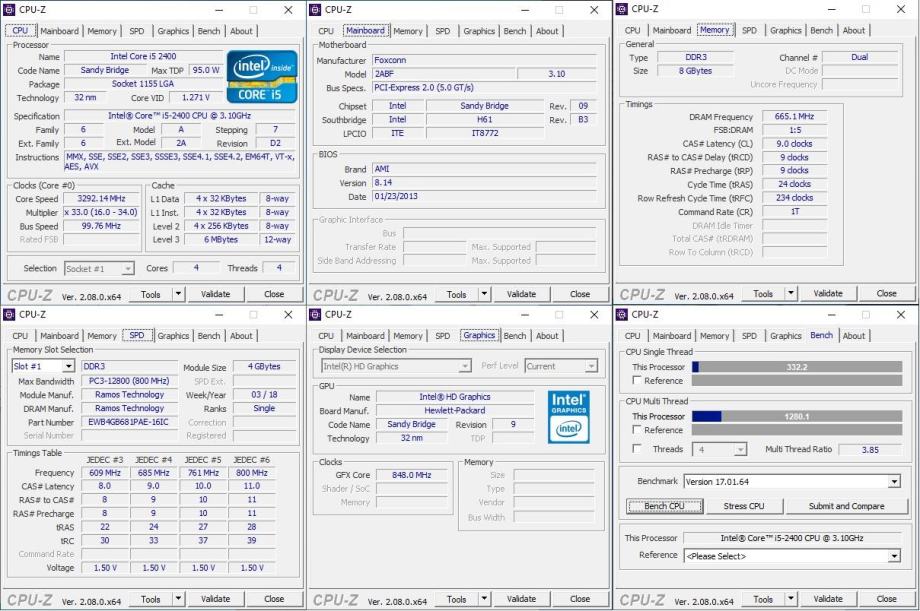Viewport: 920px width, 611px height.
Task: Tick the Threads checkbox in Bench window
Action: [636, 450]
